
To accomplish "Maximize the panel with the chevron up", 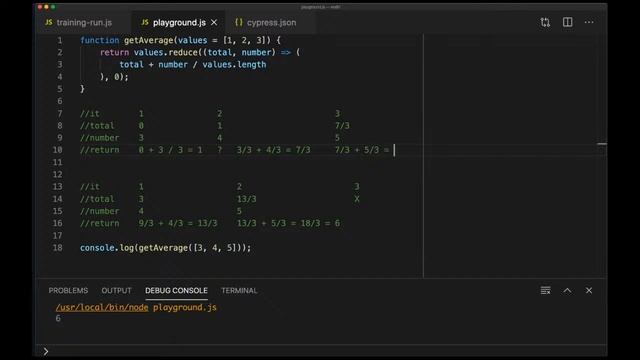I will coord(567,291).
